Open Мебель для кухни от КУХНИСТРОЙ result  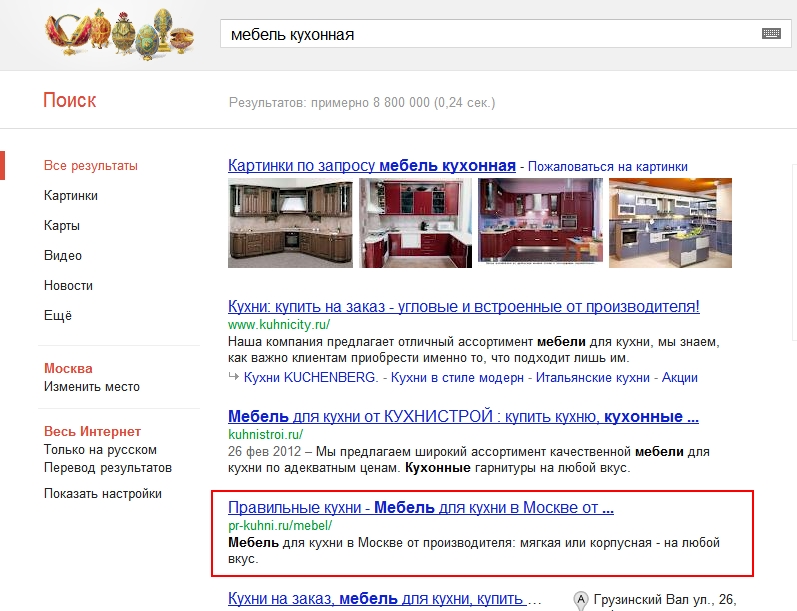pos(463,416)
